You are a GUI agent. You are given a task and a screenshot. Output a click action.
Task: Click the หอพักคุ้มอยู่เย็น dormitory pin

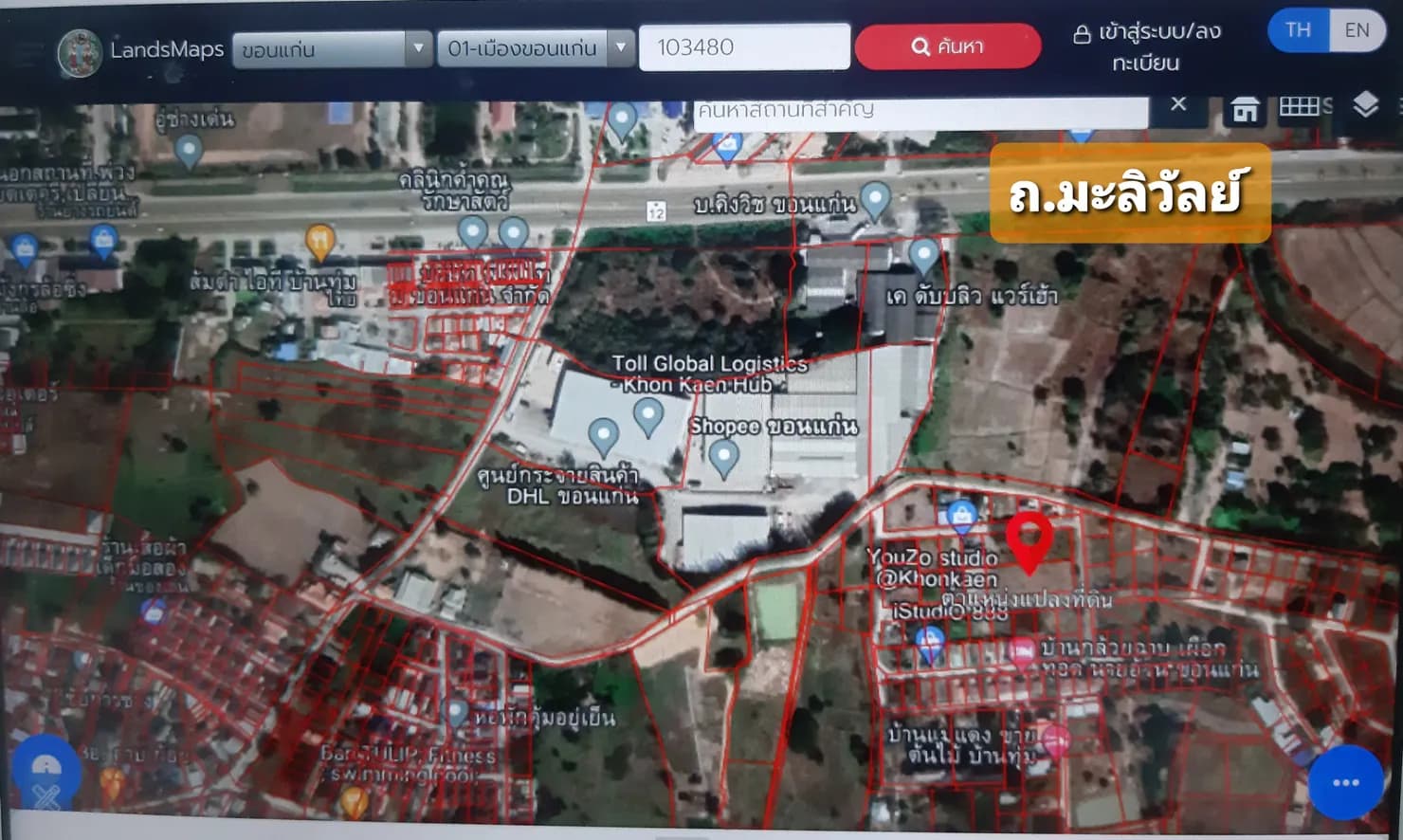(x=457, y=711)
